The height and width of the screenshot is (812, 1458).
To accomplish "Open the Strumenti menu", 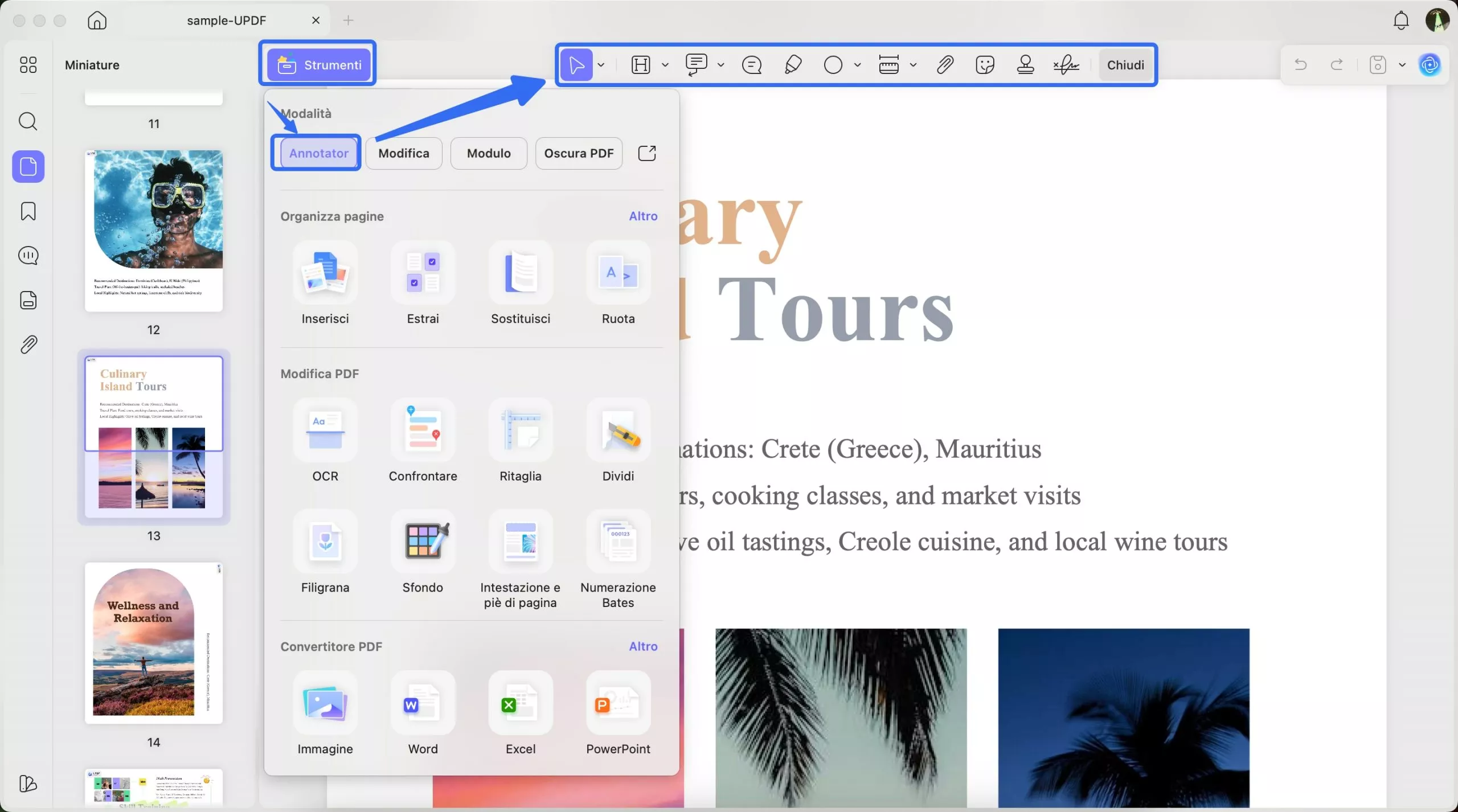I will click(x=318, y=64).
